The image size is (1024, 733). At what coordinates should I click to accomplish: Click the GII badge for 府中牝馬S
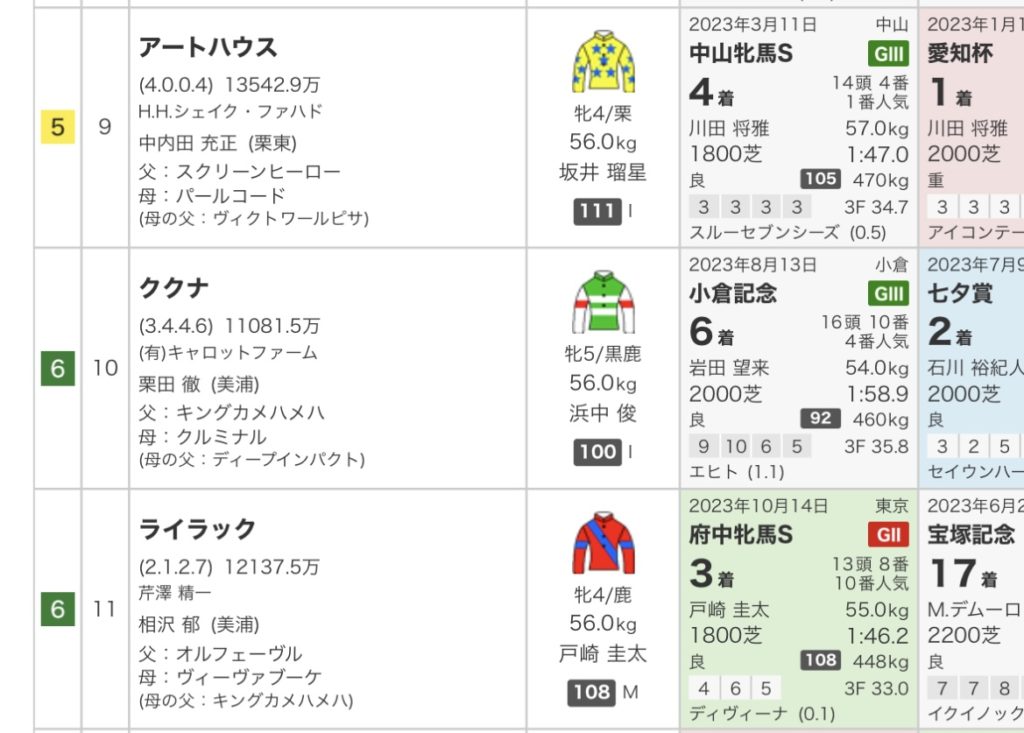(888, 535)
